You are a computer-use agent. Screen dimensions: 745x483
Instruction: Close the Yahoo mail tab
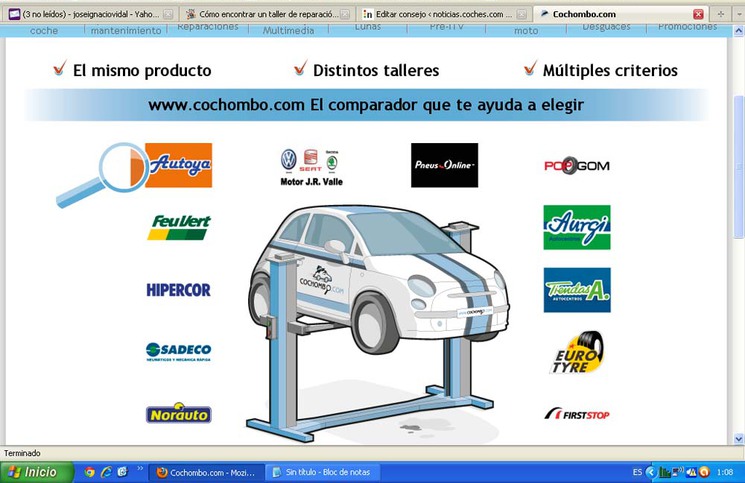[x=168, y=14]
